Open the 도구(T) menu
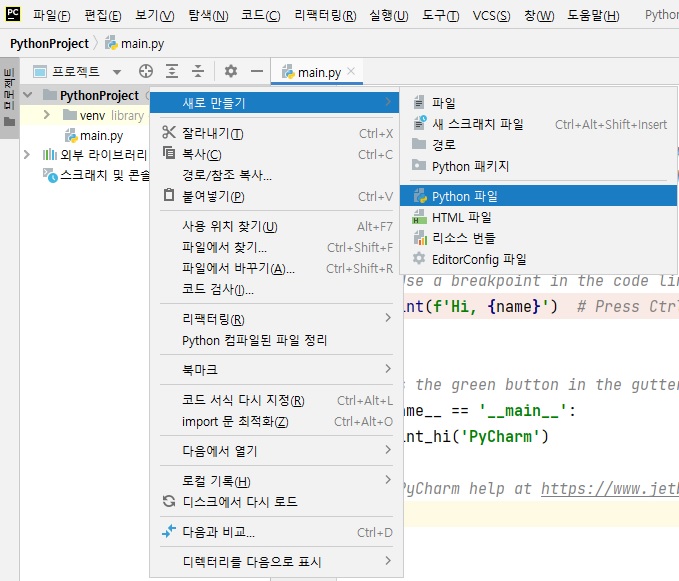Viewport: 679px width, 581px height. pyautogui.click(x=441, y=16)
